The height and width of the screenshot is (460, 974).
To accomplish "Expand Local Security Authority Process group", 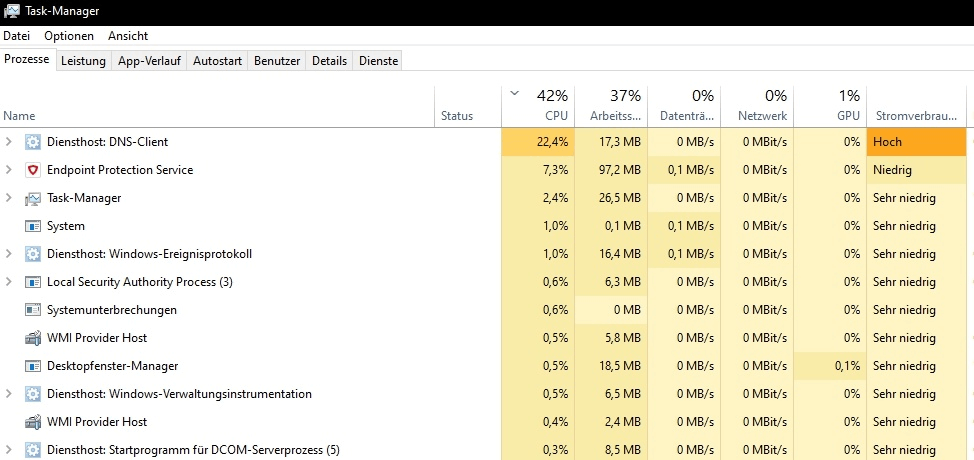I will [x=9, y=282].
